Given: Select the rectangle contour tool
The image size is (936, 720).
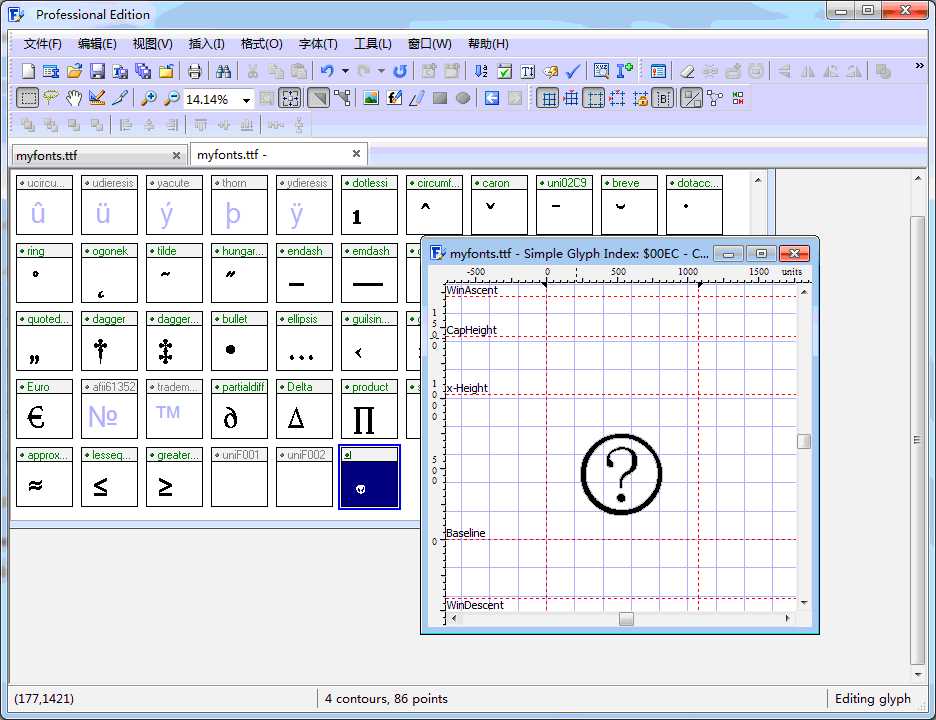Looking at the screenshot, I should point(440,99).
